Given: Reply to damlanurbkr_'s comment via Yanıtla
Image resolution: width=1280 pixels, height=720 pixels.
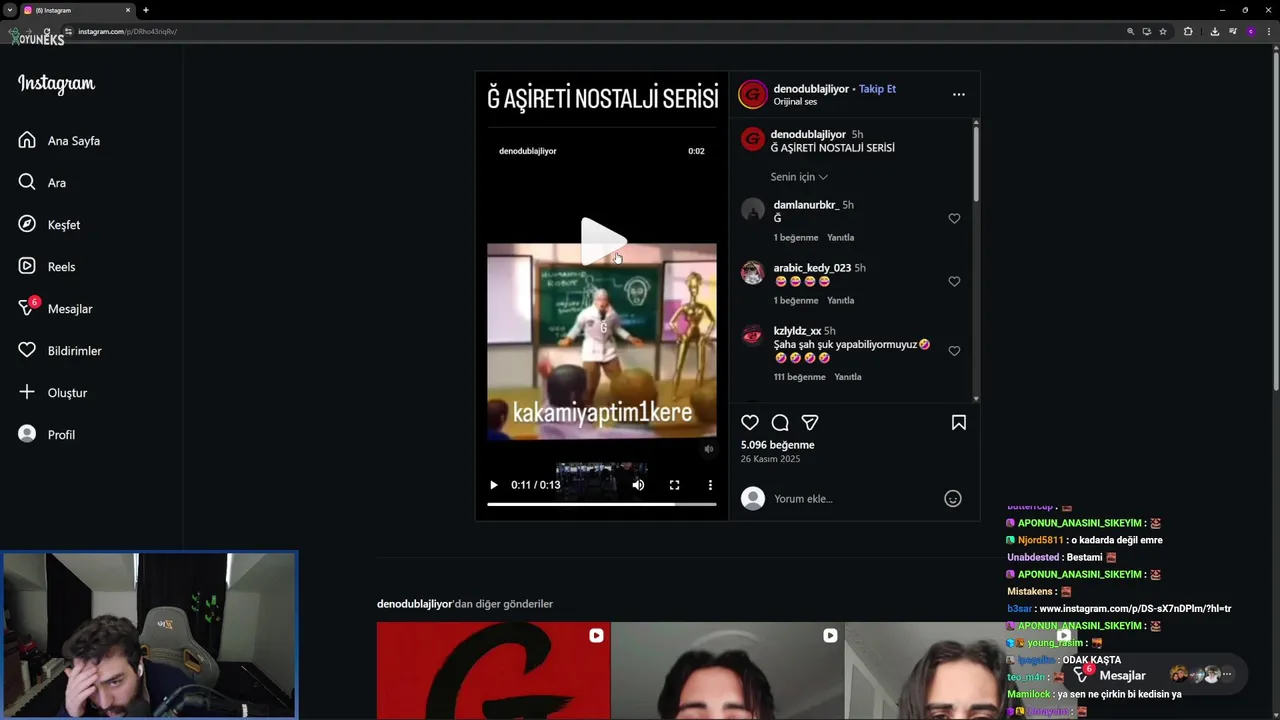Looking at the screenshot, I should [x=840, y=238].
